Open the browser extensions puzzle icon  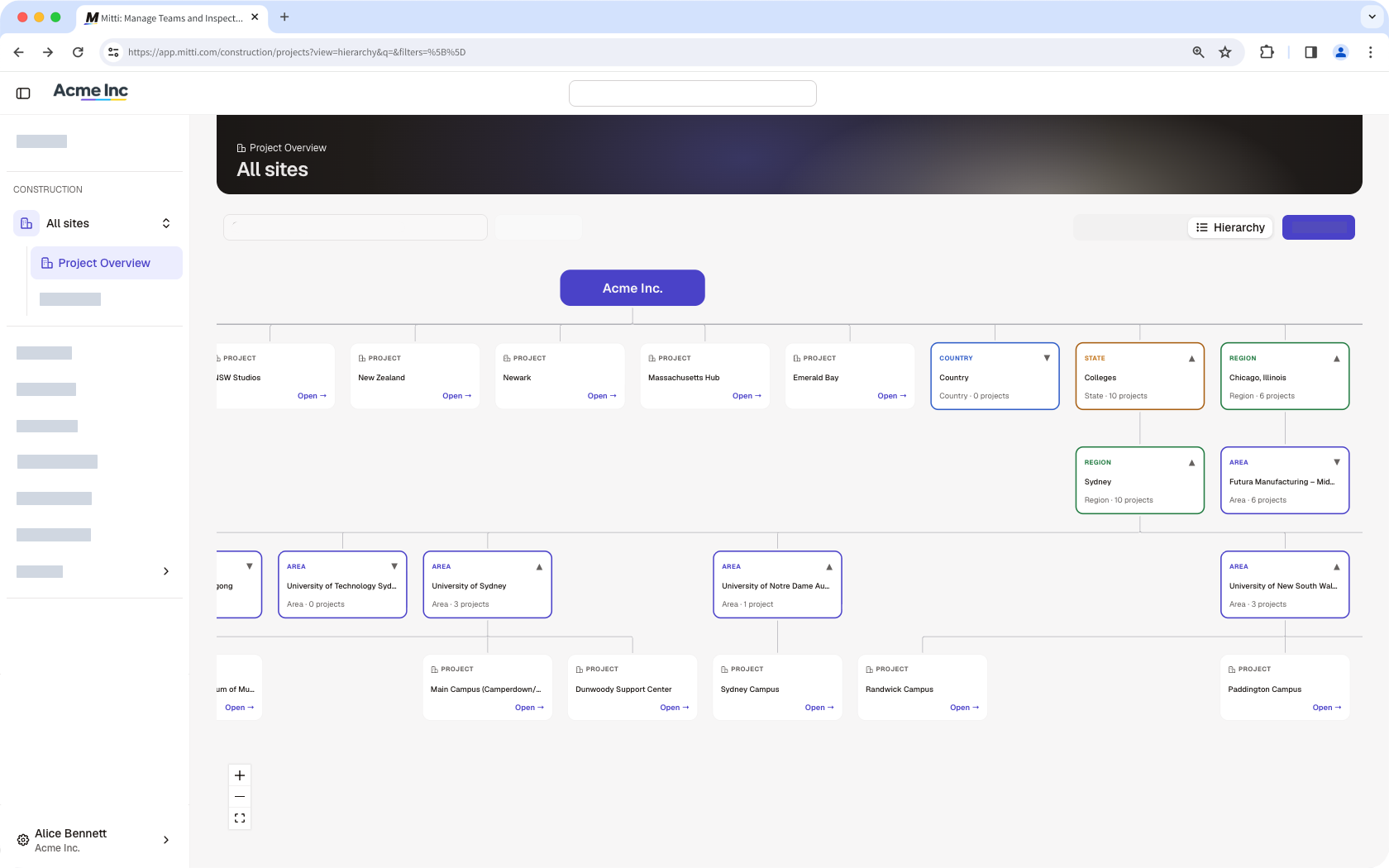(1267, 52)
